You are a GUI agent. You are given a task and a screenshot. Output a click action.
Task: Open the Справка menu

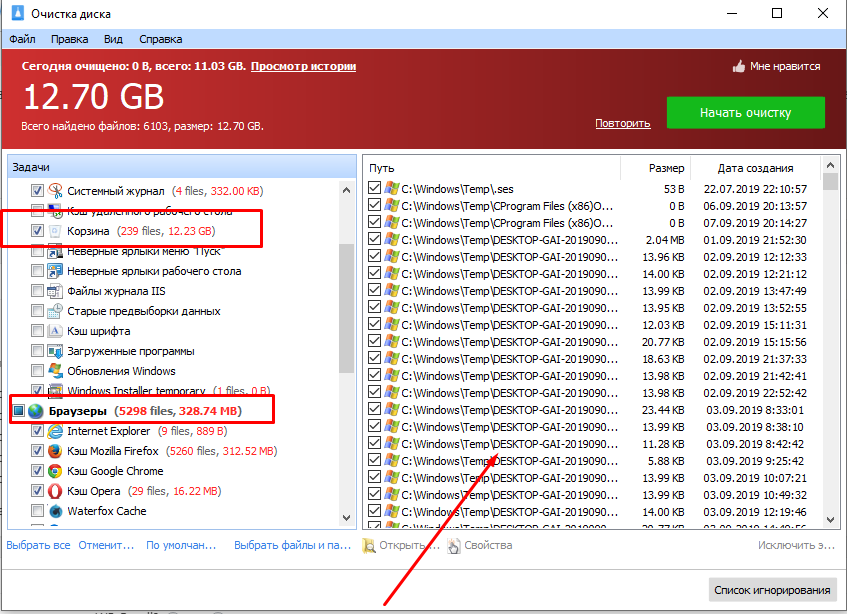coord(160,39)
